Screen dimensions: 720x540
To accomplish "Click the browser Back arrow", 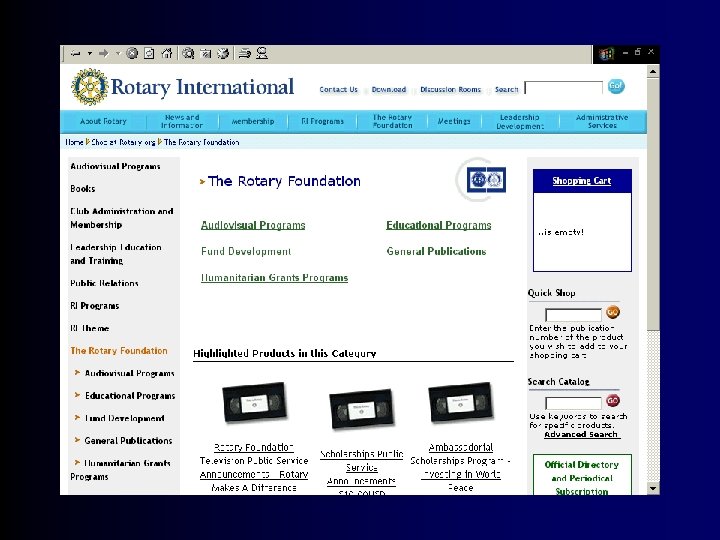I will [76, 54].
